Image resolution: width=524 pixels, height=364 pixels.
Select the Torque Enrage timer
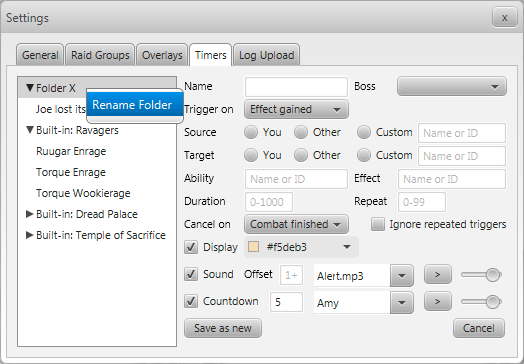pos(97,172)
